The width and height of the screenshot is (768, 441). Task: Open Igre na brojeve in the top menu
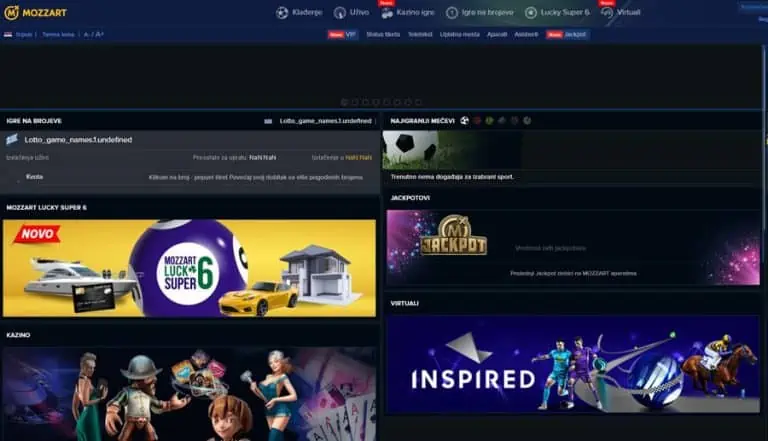487,12
